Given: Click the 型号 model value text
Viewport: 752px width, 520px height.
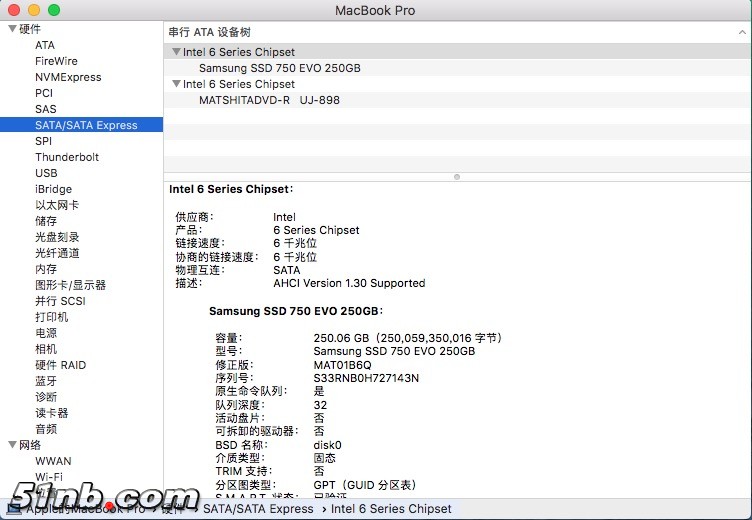Looking at the screenshot, I should (x=394, y=351).
